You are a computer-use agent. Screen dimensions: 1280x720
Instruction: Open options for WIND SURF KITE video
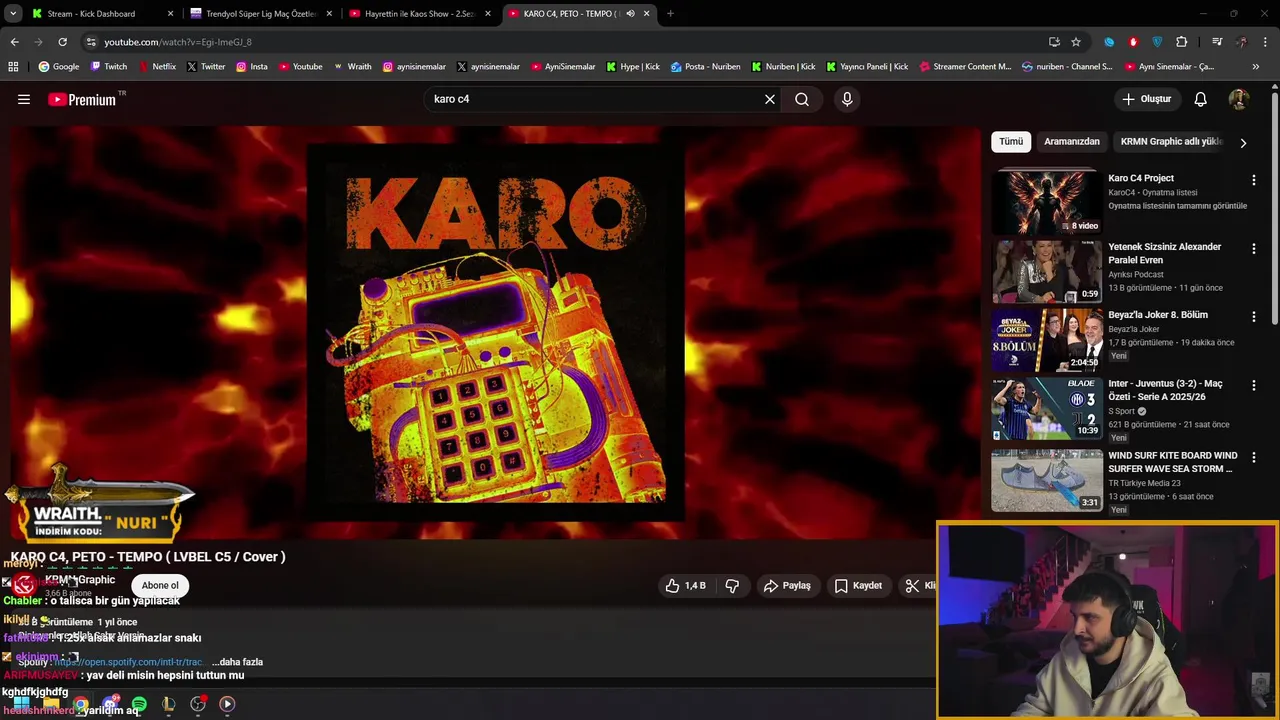(x=1253, y=457)
